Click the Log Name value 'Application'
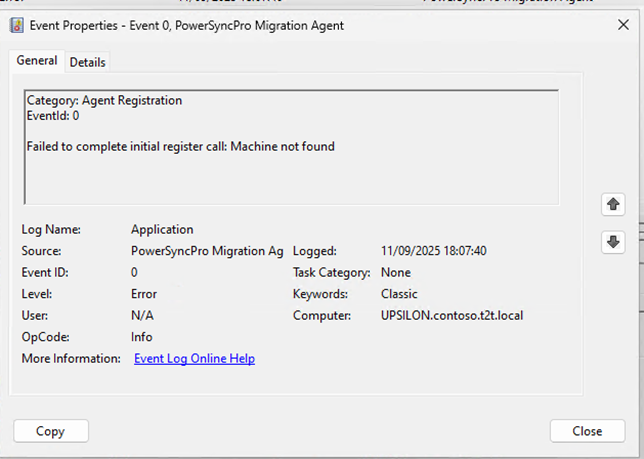Viewport: 644px width, 459px height. tap(162, 230)
